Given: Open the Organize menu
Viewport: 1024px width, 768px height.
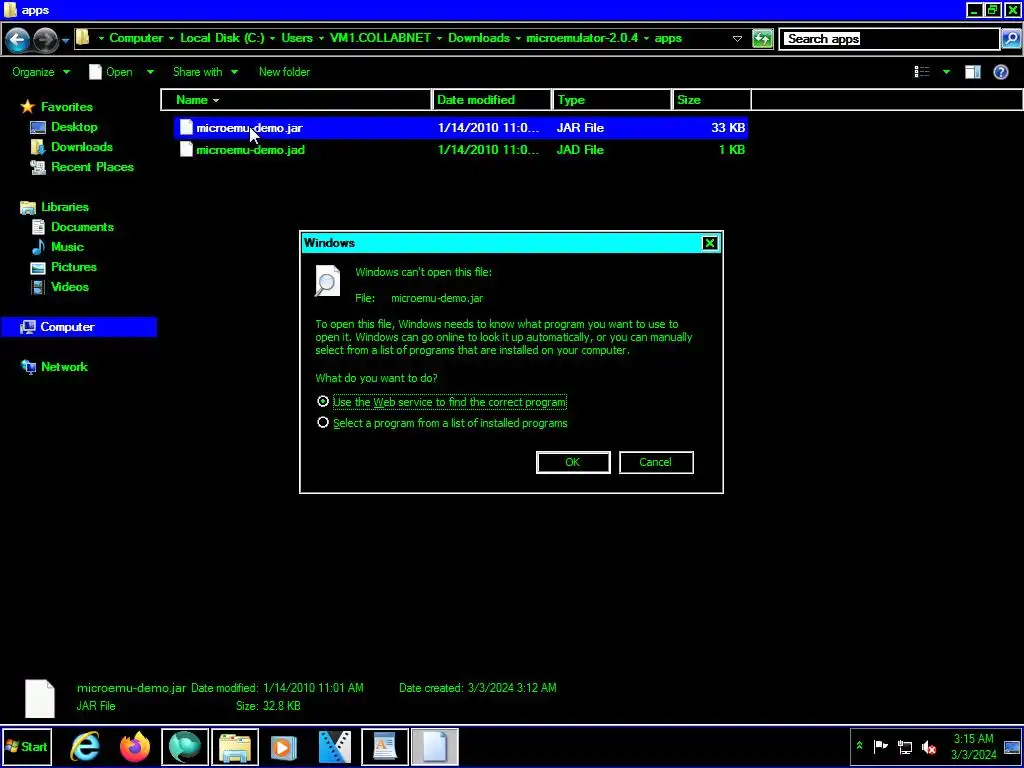Looking at the screenshot, I should (x=40, y=72).
